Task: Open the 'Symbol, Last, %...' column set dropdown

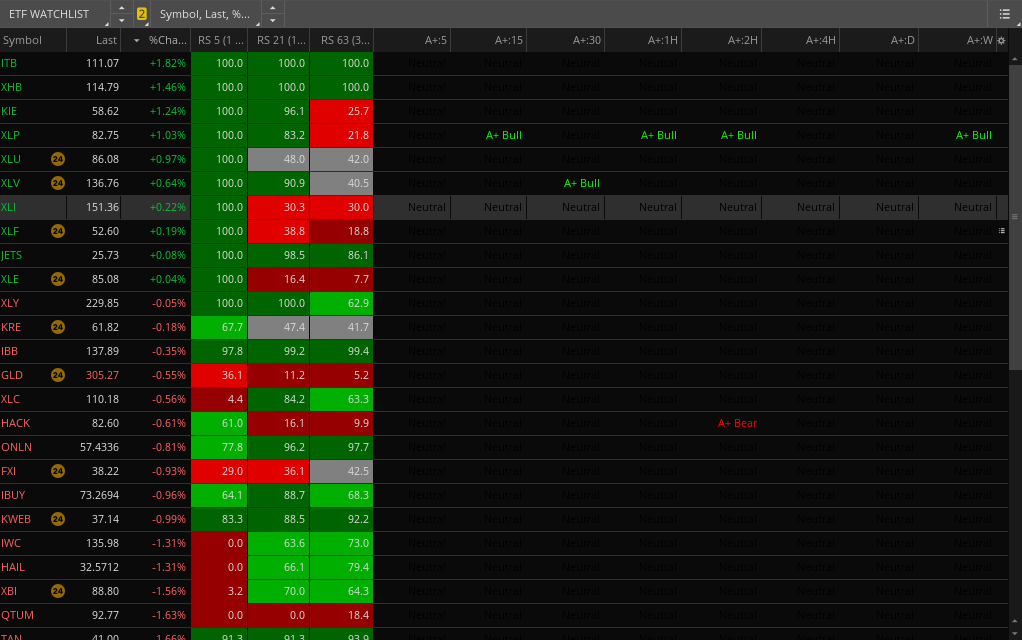Action: coord(206,14)
